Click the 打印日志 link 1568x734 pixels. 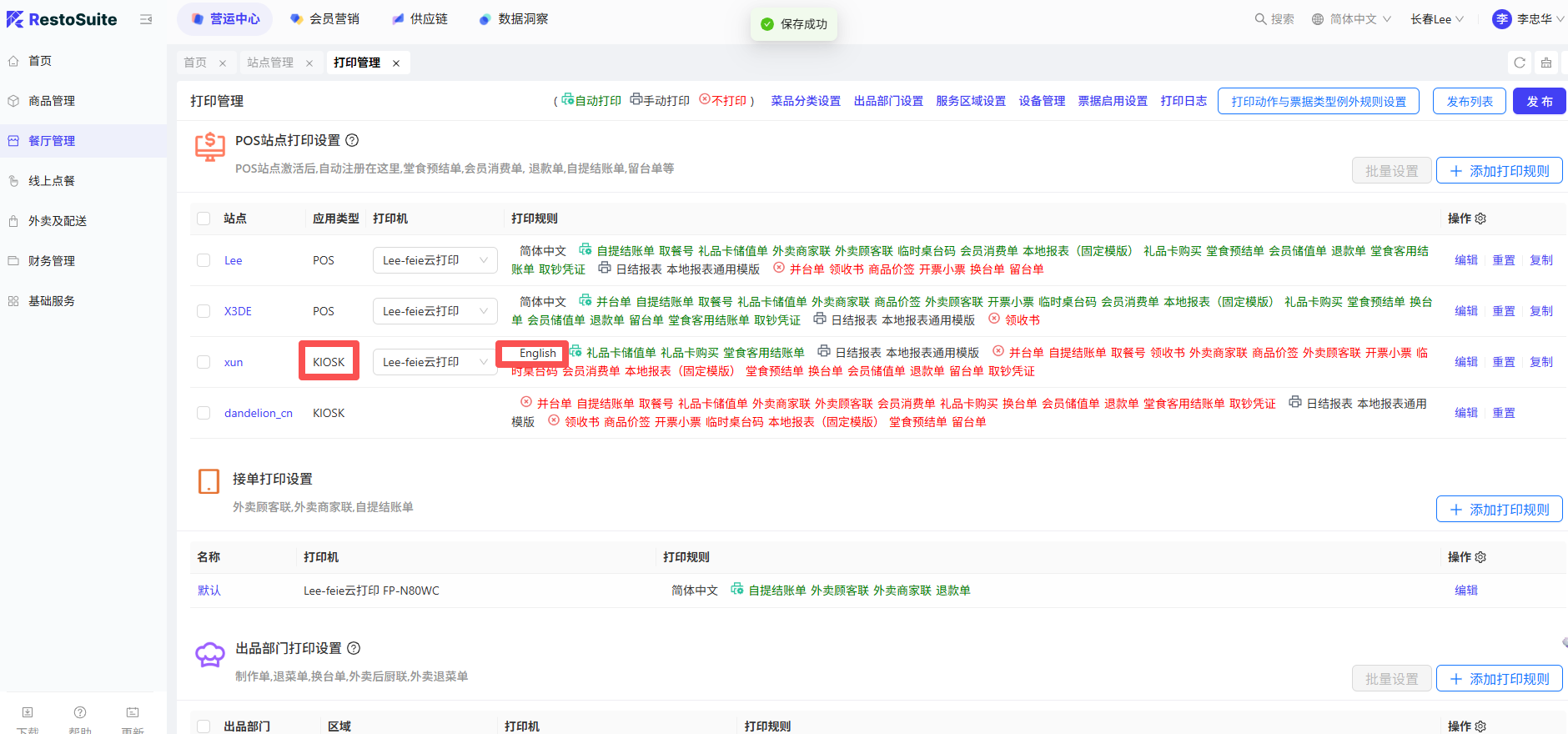1183,101
